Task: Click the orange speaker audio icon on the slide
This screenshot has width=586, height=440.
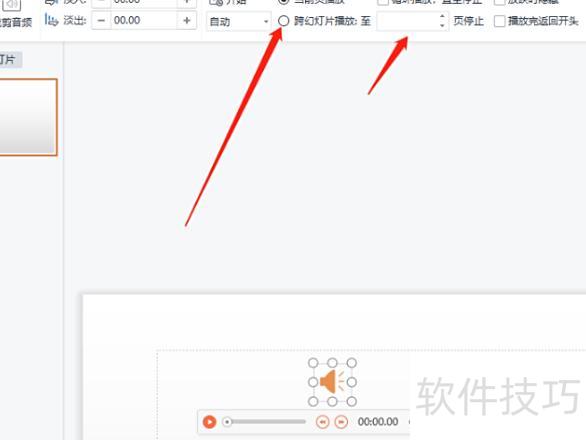Action: (332, 382)
